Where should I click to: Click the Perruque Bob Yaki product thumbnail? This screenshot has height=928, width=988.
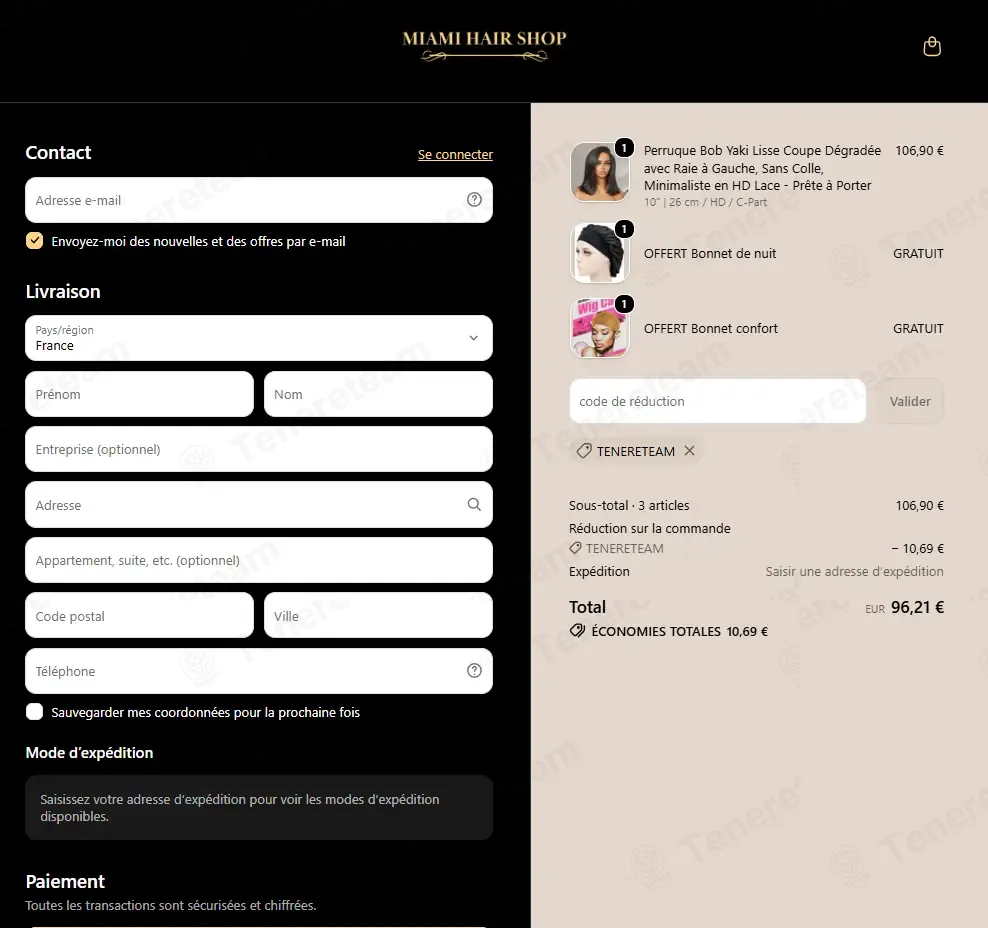coord(600,172)
